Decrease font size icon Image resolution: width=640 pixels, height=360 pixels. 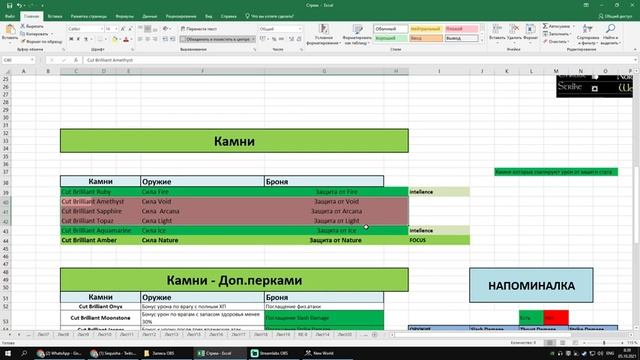[130, 29]
